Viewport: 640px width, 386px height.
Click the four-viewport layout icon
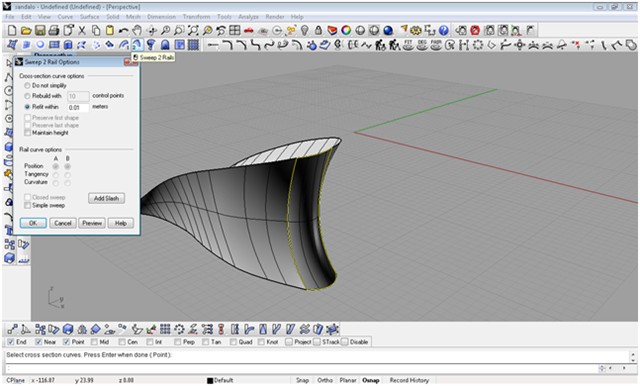(x=235, y=30)
